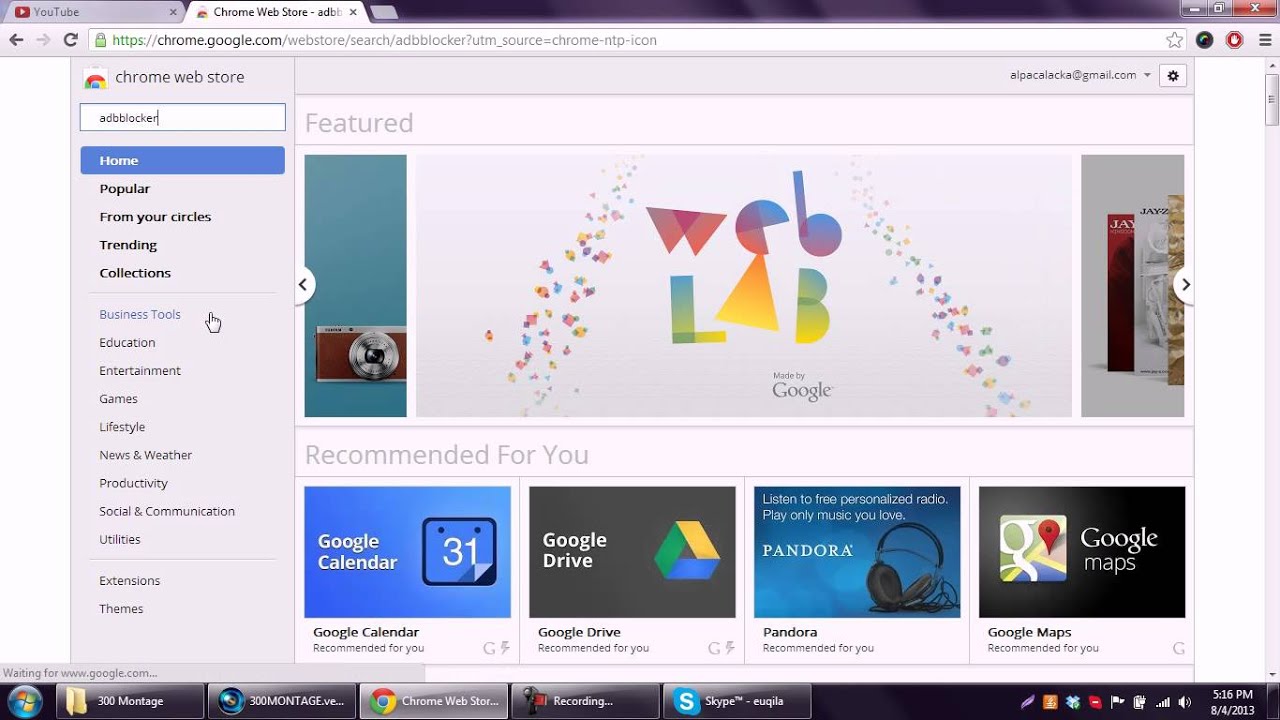Click the browser address bar URL
Screen dimensions: 1280x720
pyautogui.click(x=384, y=40)
